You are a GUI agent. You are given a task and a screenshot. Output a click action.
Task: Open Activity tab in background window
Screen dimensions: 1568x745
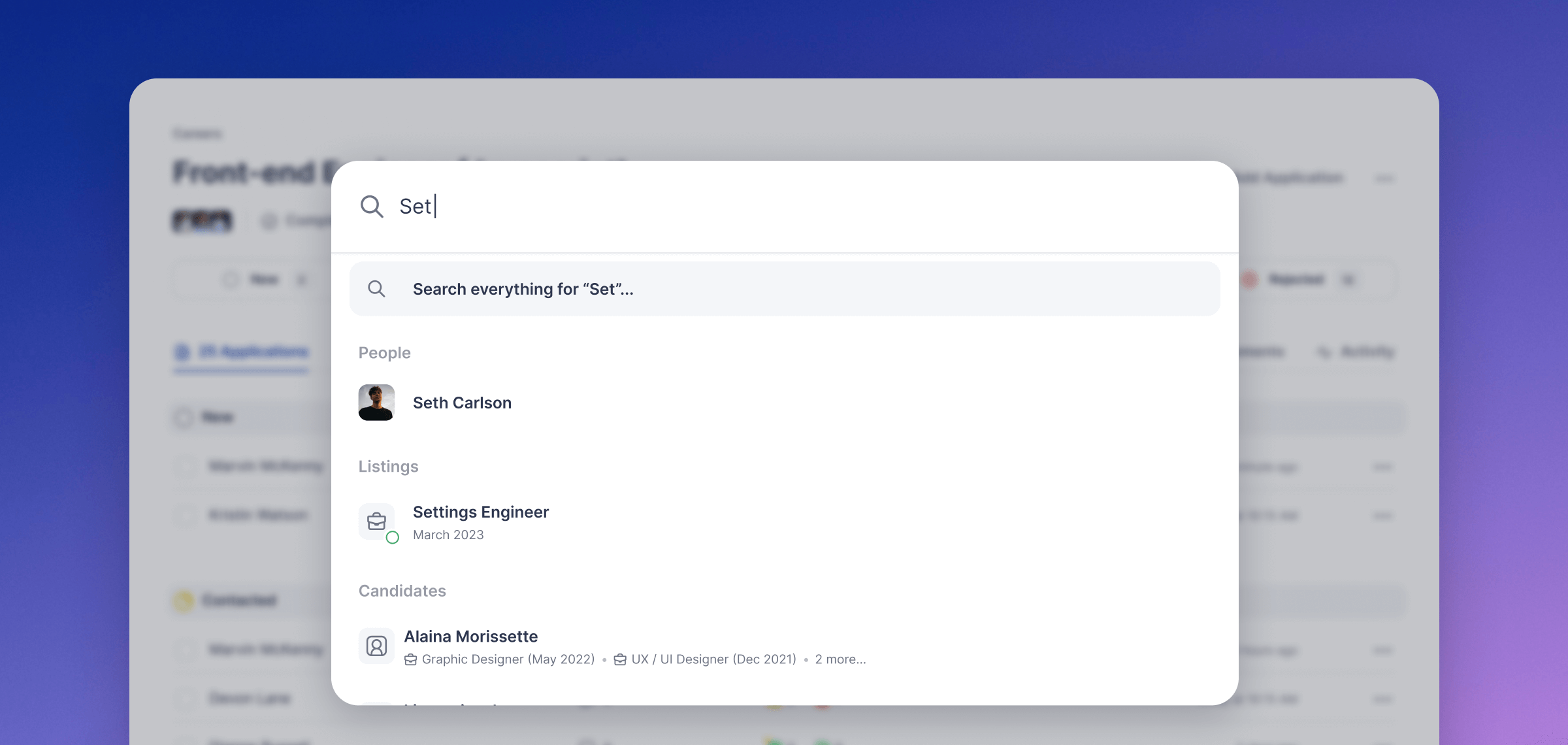click(1356, 352)
